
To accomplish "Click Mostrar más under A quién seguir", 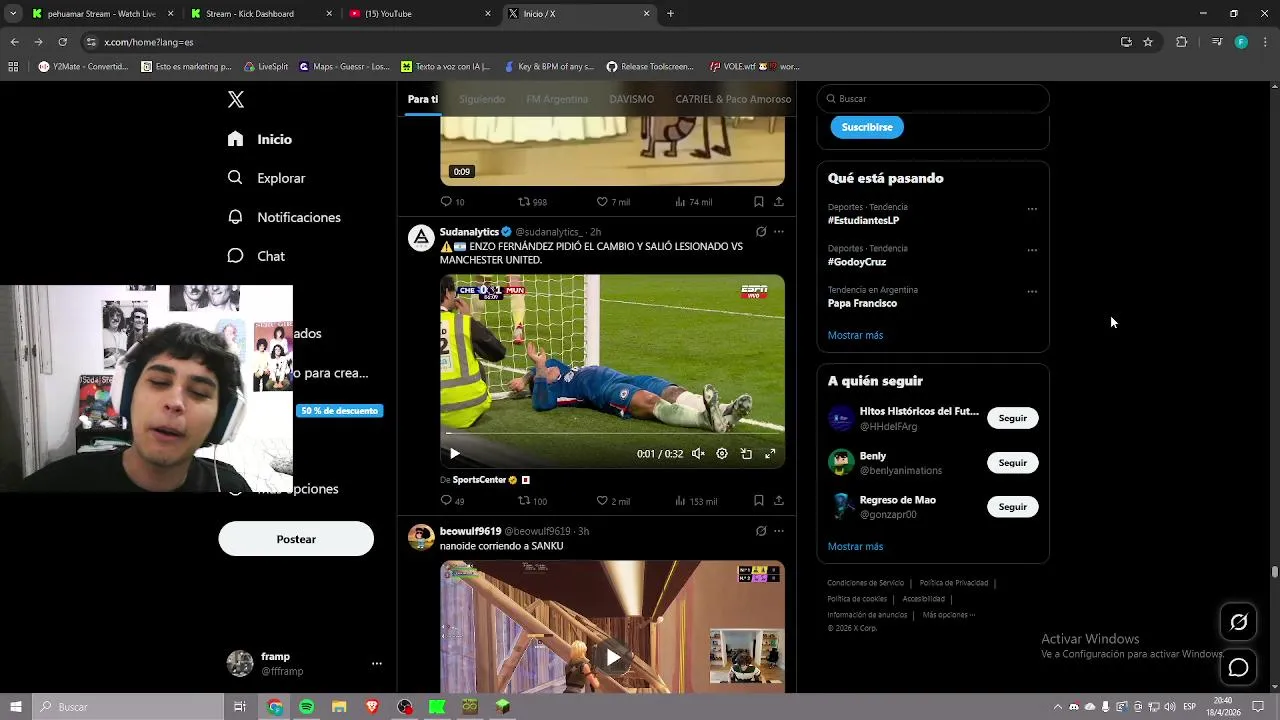I will 855,547.
